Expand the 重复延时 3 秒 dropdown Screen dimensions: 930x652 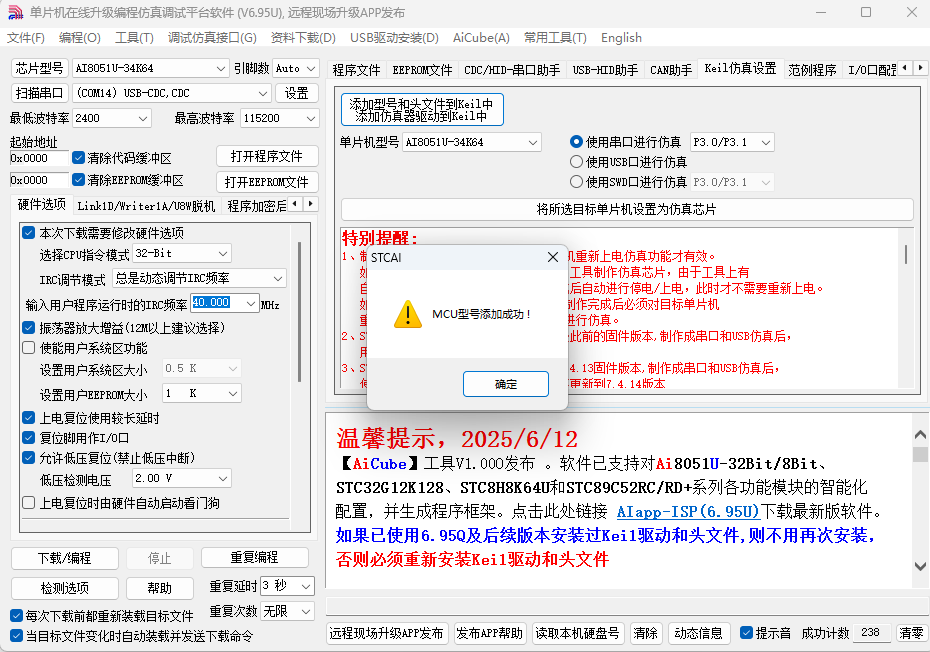tap(306, 586)
